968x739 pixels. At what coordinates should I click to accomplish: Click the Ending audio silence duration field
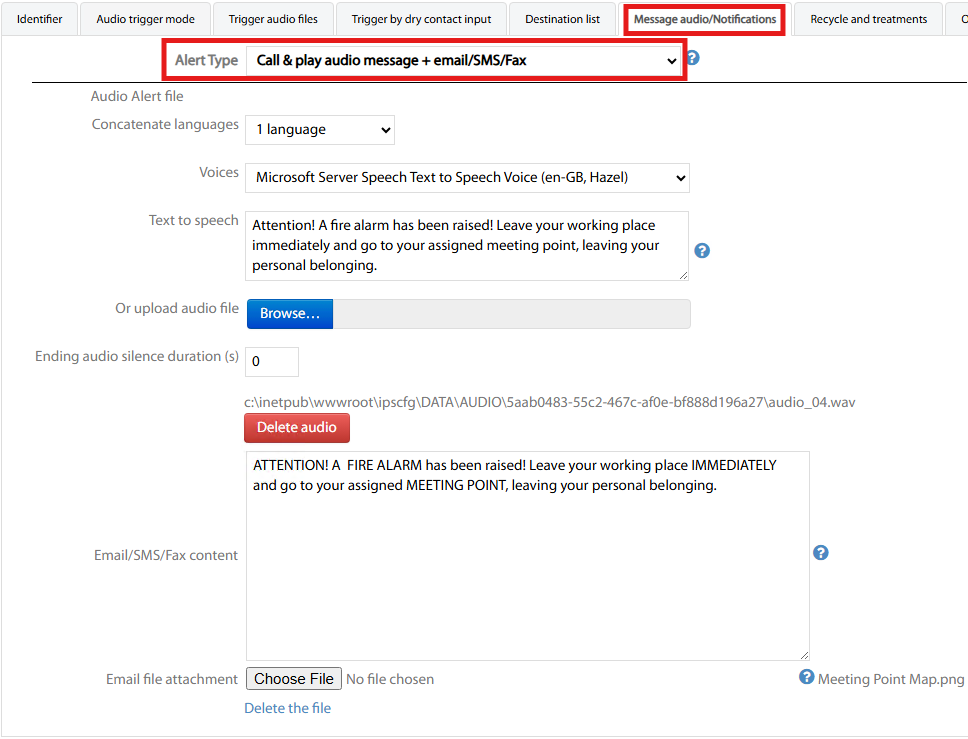(x=272, y=361)
